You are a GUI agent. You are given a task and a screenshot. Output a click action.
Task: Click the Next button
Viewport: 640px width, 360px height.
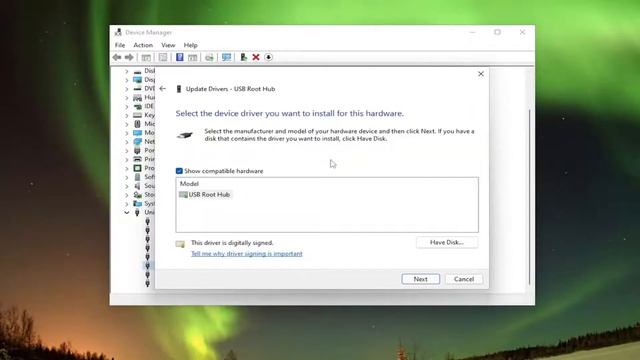pos(420,279)
